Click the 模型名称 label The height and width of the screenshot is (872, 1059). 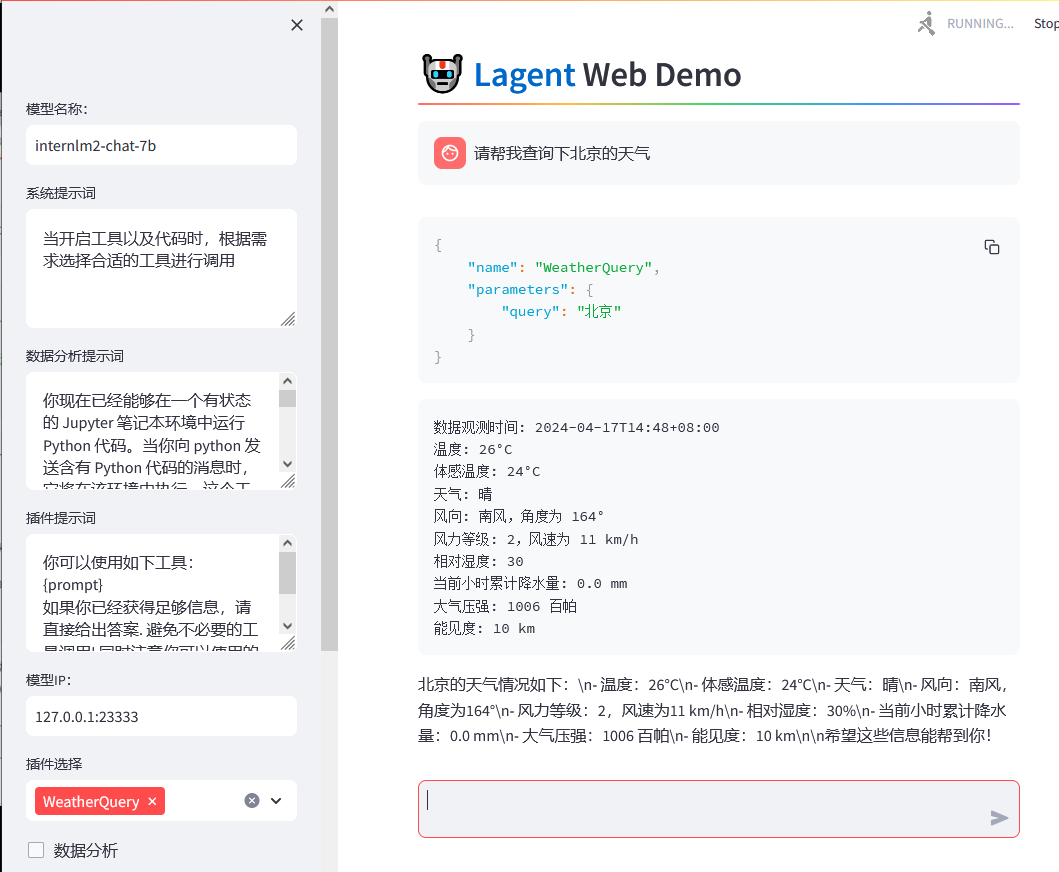pos(57,109)
